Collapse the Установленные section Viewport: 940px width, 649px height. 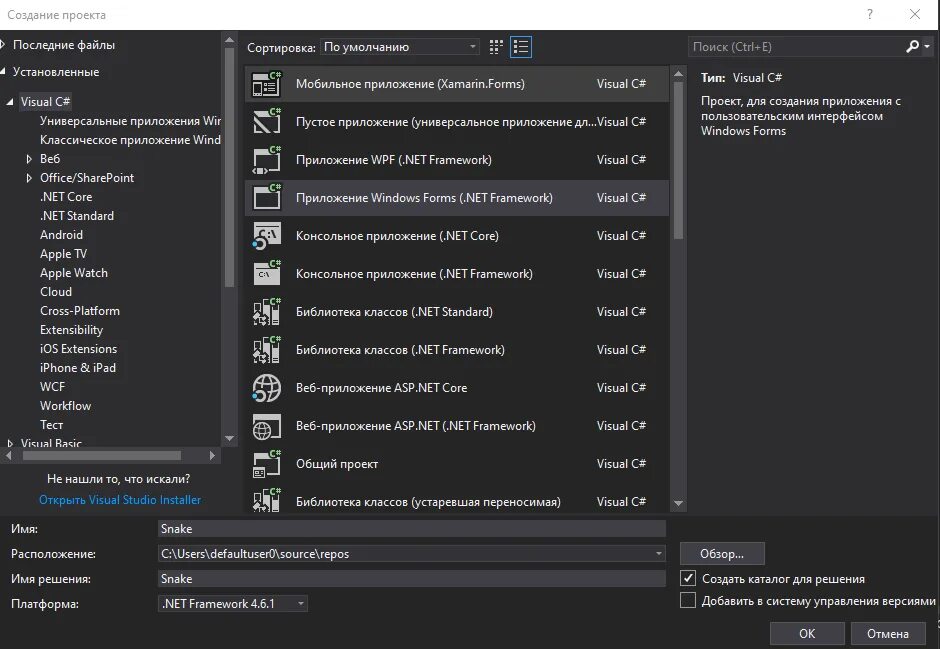coord(4,72)
